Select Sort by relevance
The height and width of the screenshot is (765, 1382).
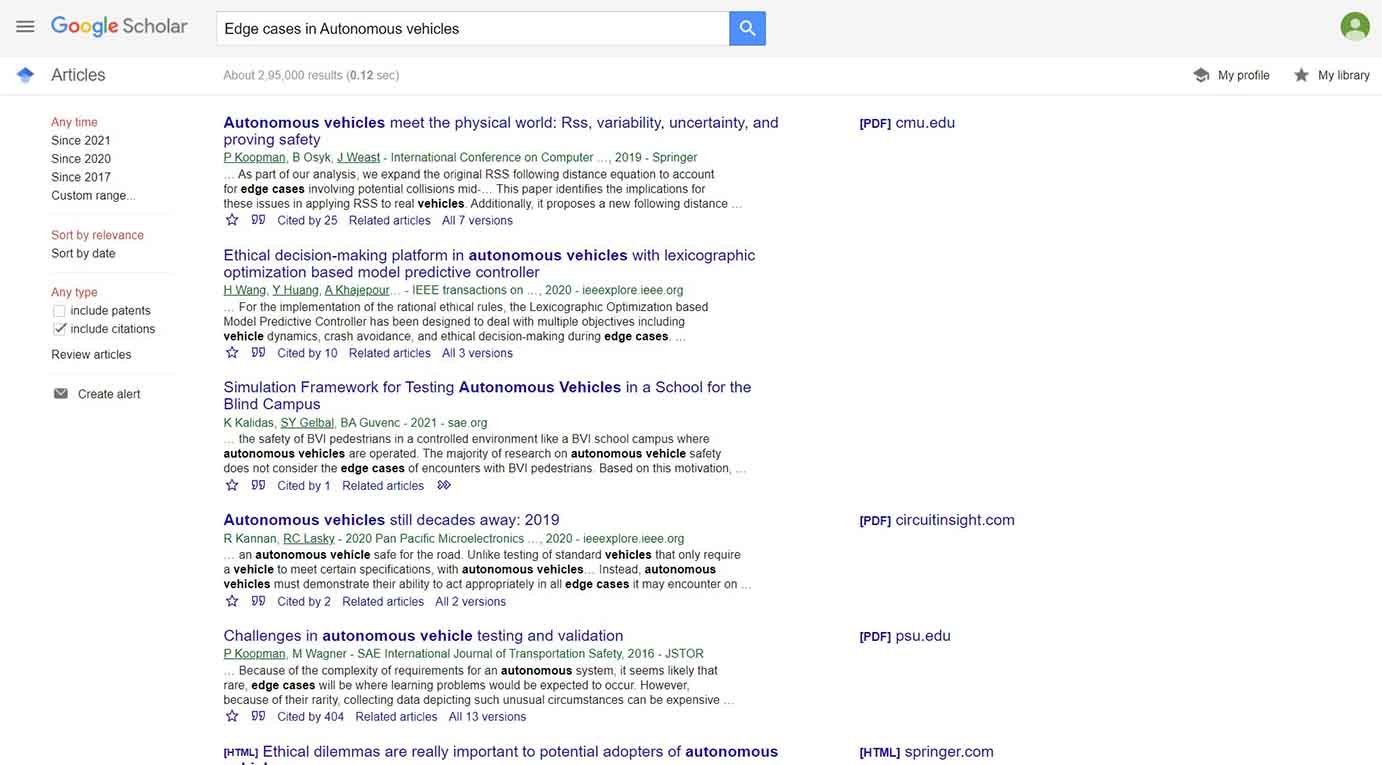pyautogui.click(x=97, y=235)
